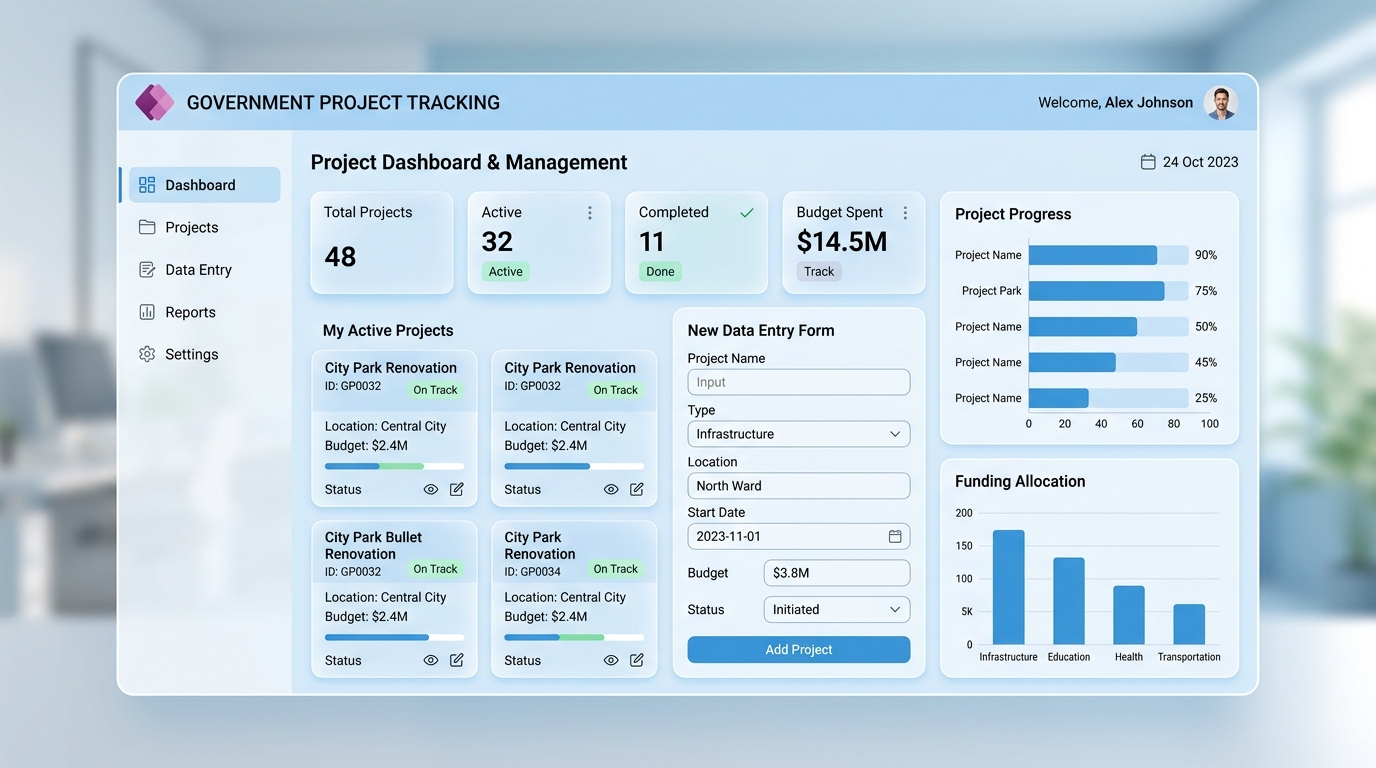Click the Add Project button
The image size is (1376, 768).
coord(799,650)
